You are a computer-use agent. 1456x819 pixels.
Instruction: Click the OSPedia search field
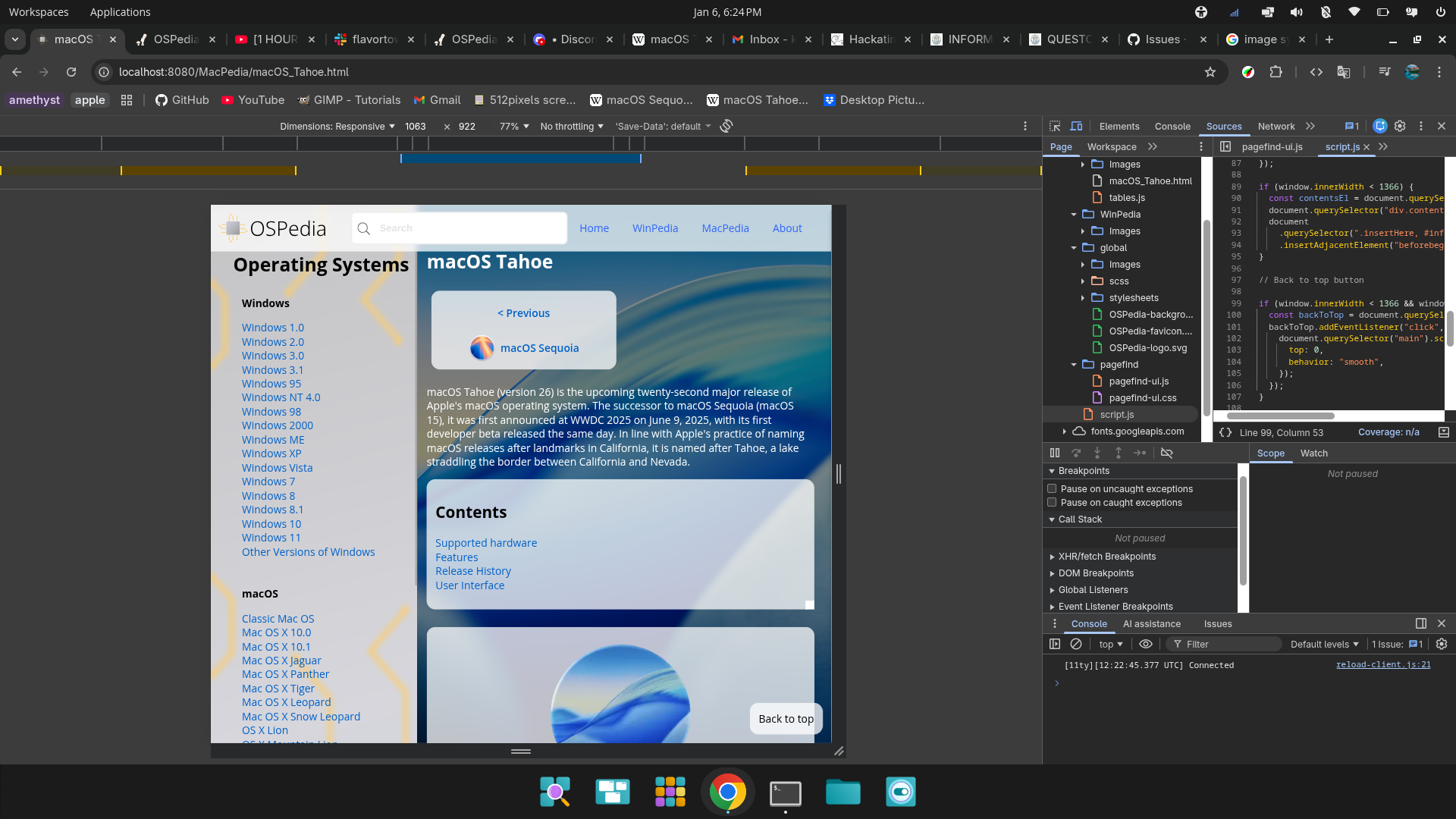pyautogui.click(x=470, y=228)
